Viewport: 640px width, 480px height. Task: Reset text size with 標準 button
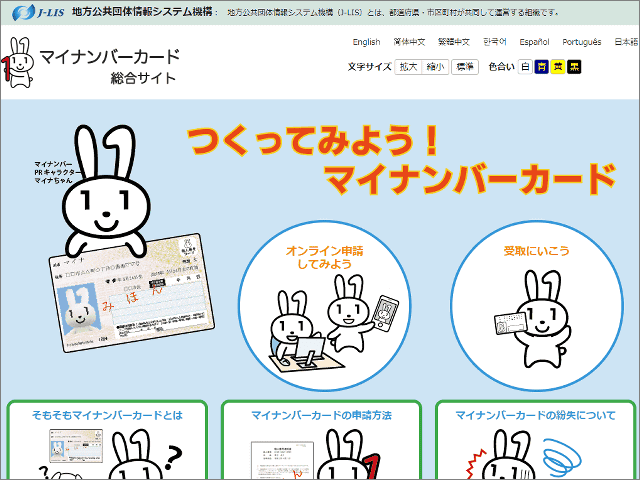pos(464,67)
